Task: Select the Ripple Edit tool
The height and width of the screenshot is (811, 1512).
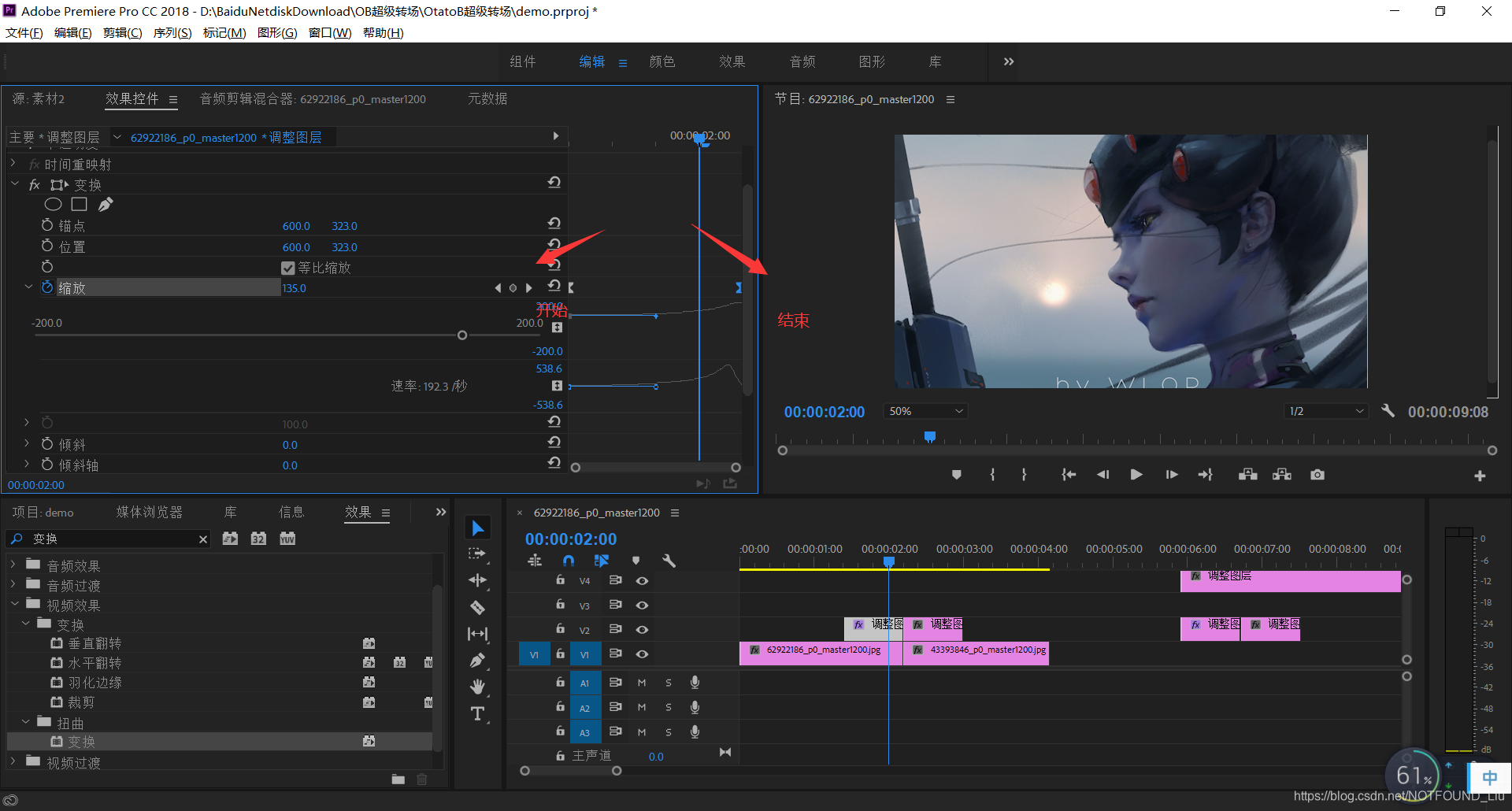Action: click(477, 581)
